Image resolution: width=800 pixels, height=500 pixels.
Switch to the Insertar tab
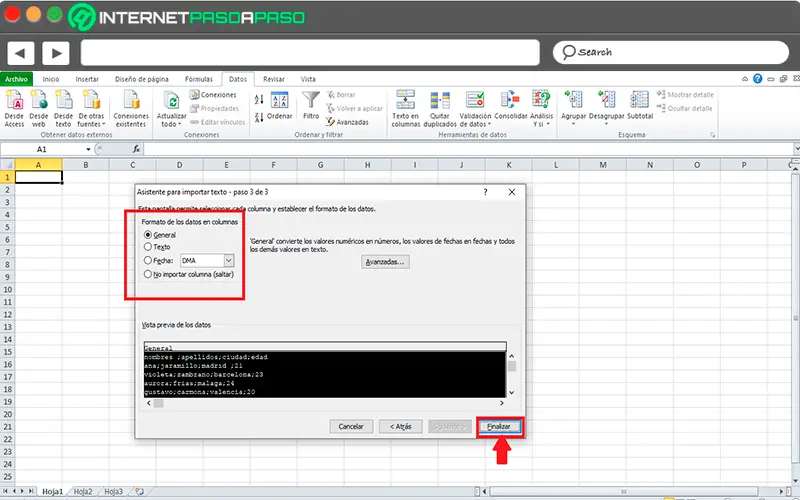coord(87,79)
